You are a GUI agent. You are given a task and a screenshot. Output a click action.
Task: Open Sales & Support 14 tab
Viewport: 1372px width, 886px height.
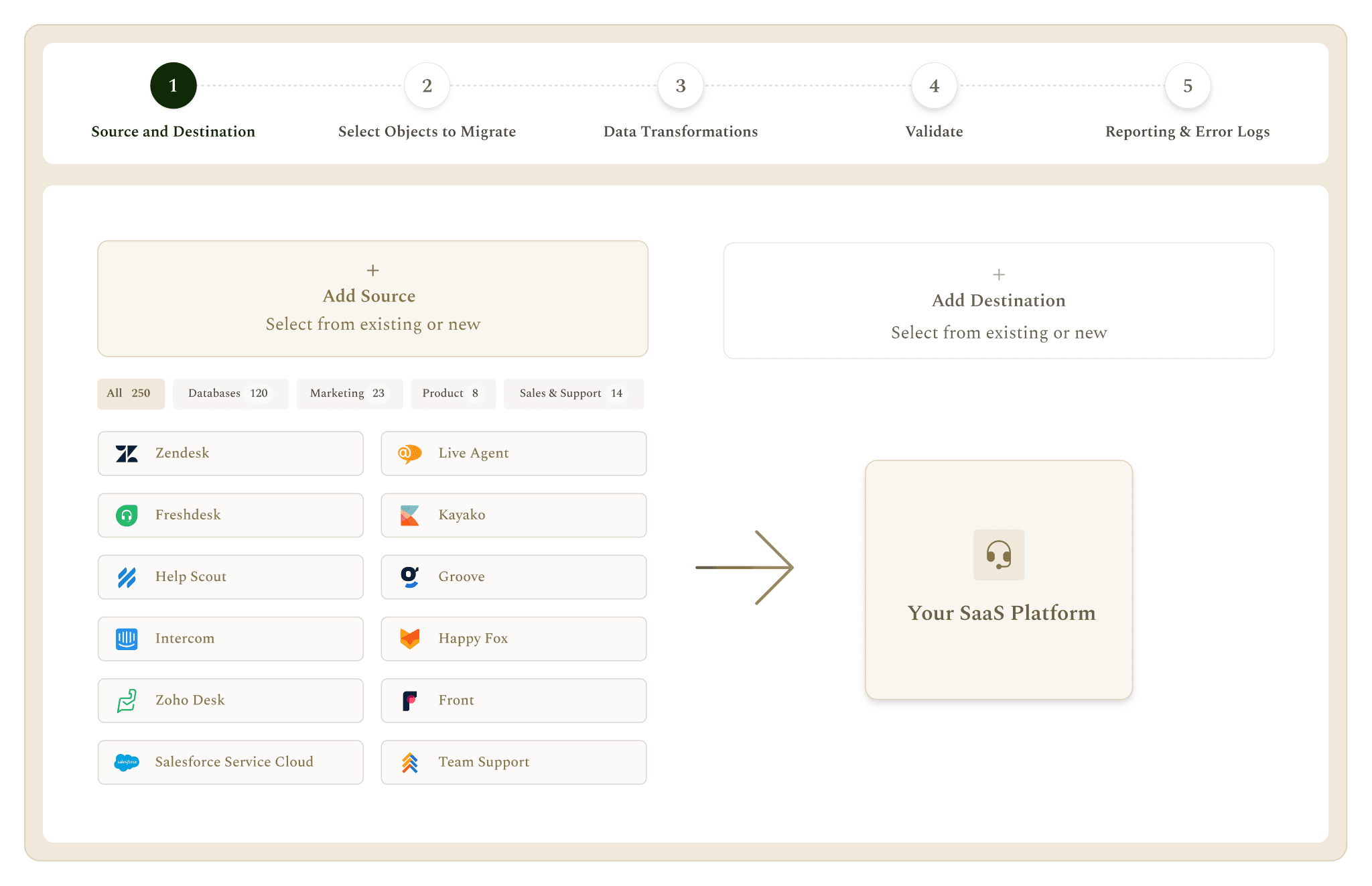574,393
